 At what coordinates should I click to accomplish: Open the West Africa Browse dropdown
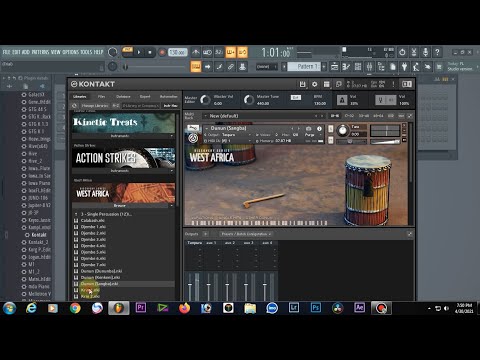(123, 206)
